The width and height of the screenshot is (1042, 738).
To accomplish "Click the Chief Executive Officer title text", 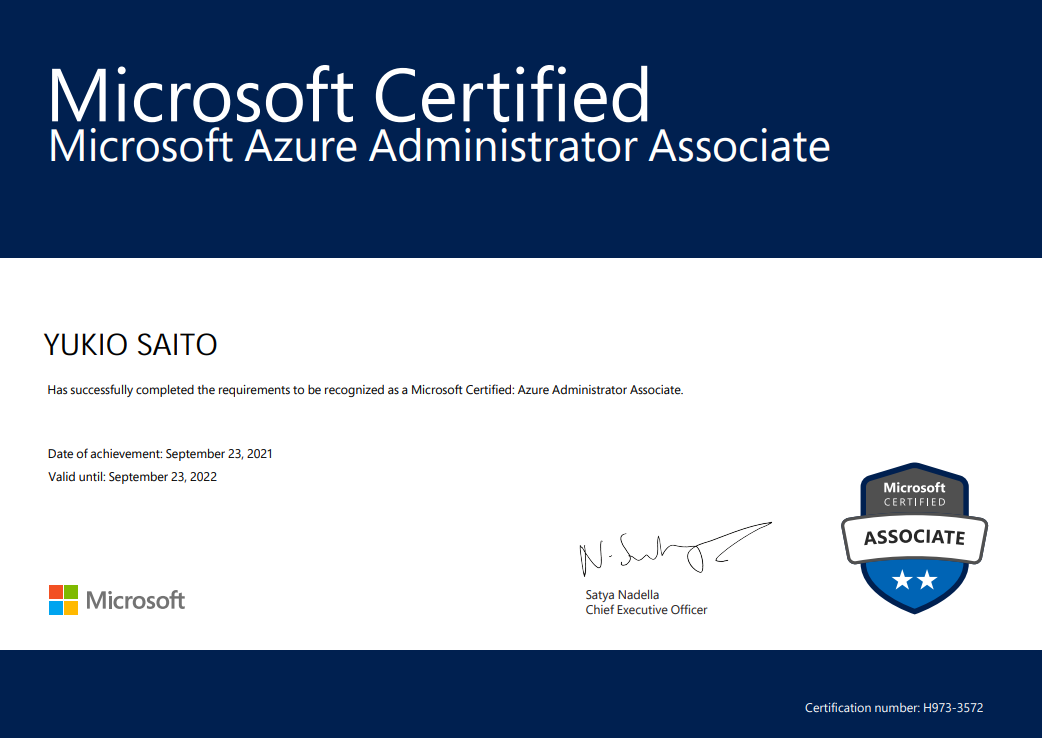I will [646, 610].
